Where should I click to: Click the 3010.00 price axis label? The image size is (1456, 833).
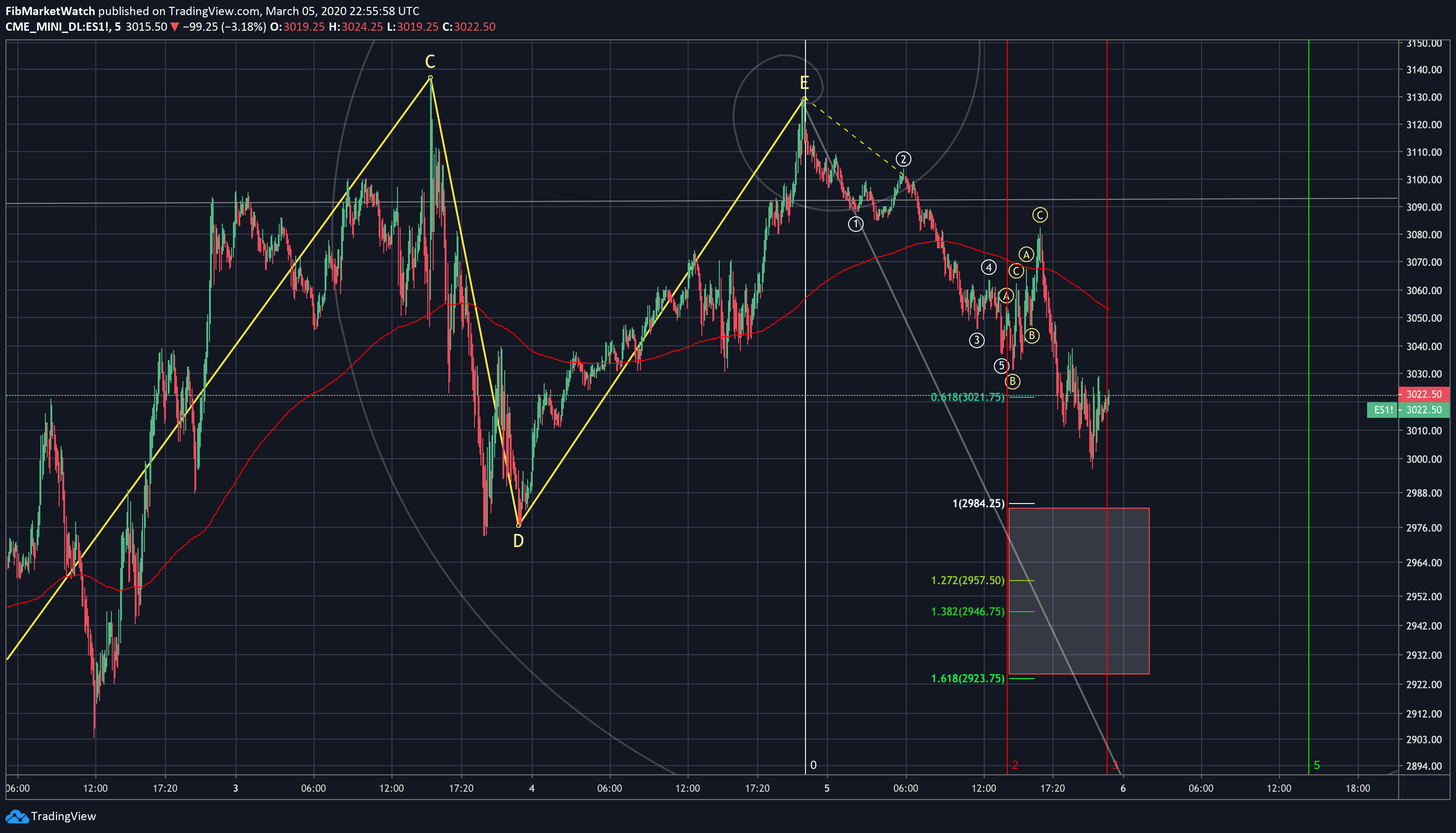(1423, 431)
